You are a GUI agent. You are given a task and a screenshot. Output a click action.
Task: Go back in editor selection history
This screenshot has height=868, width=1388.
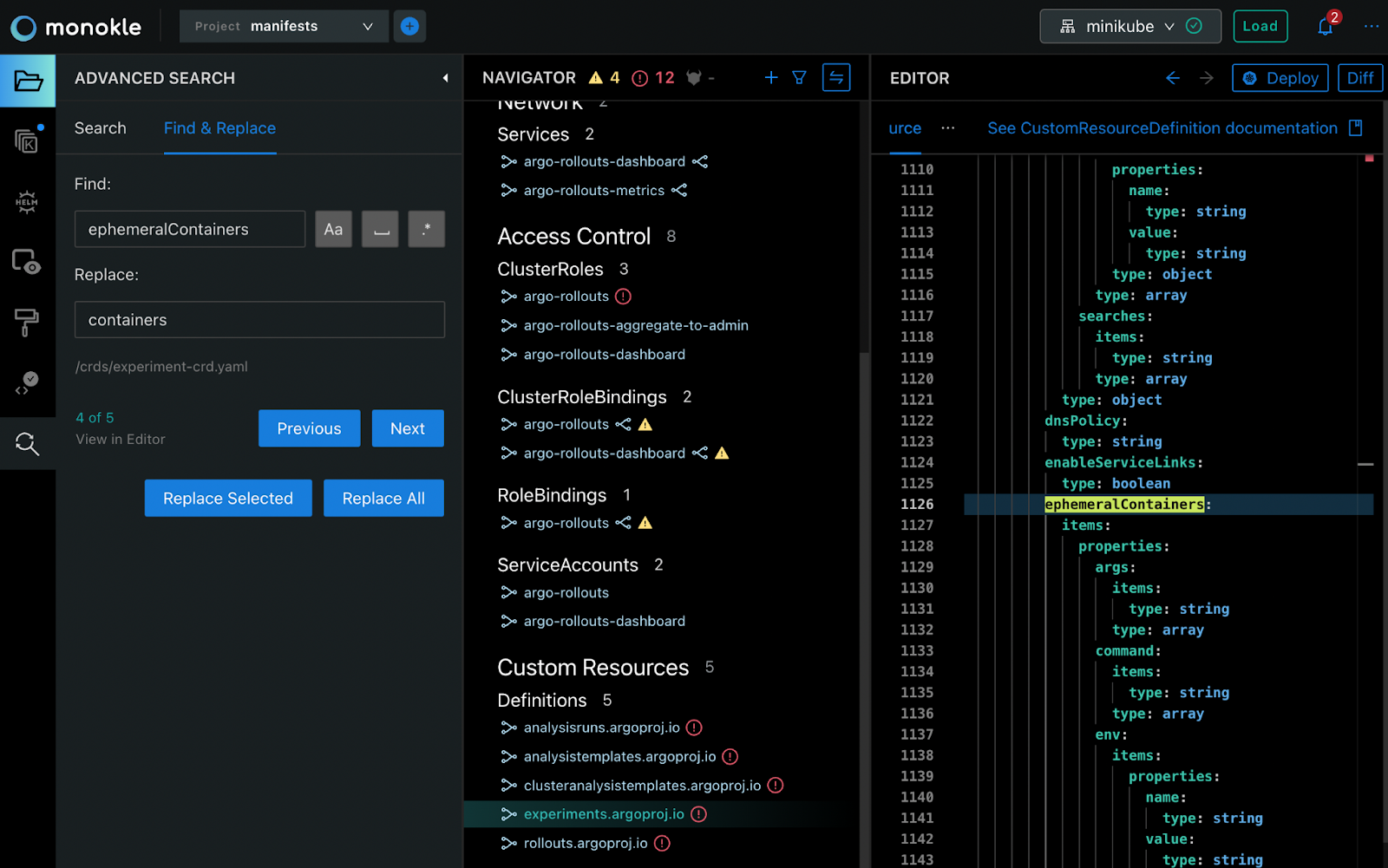pyautogui.click(x=1173, y=78)
